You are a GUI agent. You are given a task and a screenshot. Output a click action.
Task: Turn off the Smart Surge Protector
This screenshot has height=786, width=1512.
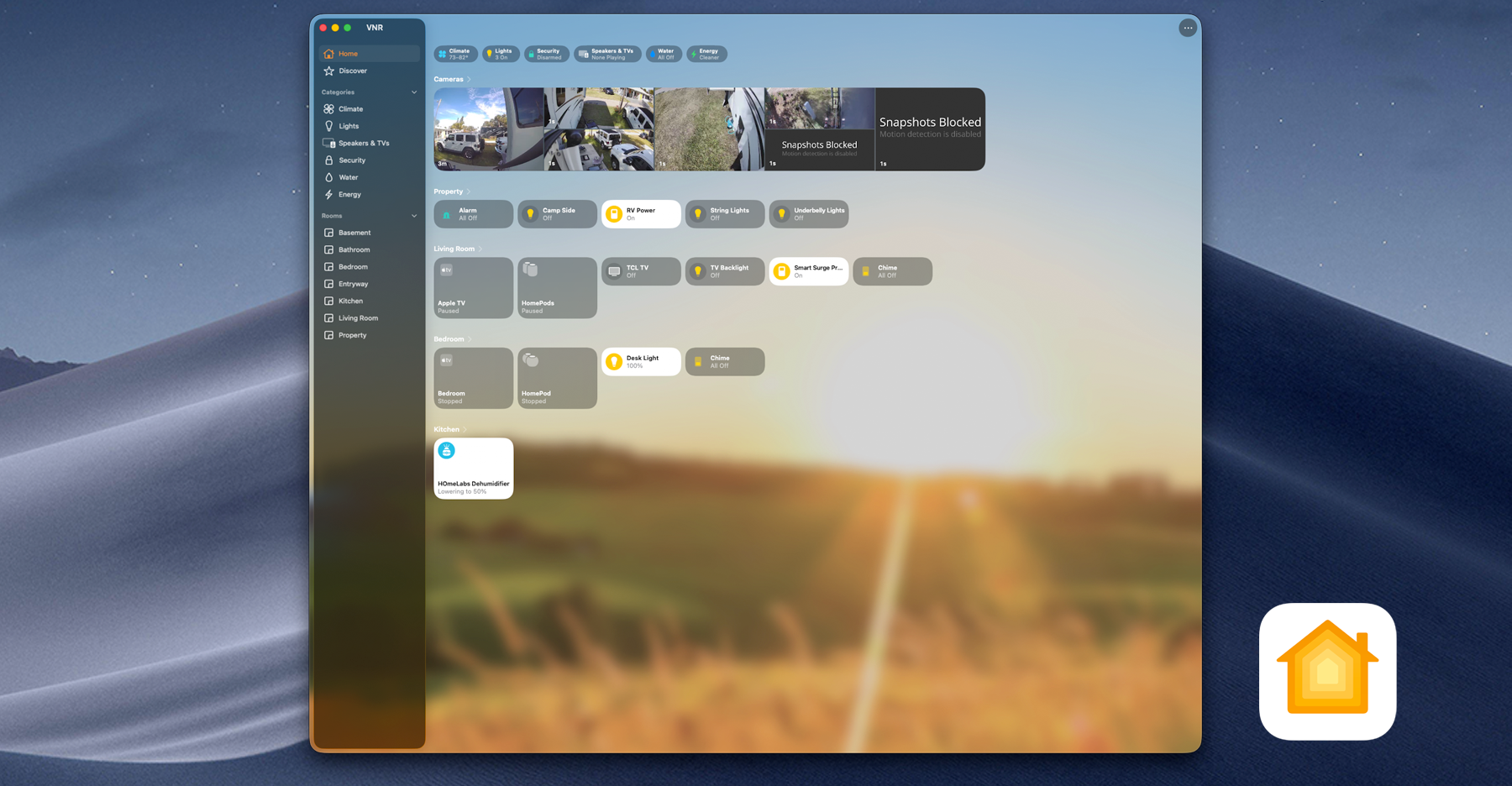[x=809, y=271]
